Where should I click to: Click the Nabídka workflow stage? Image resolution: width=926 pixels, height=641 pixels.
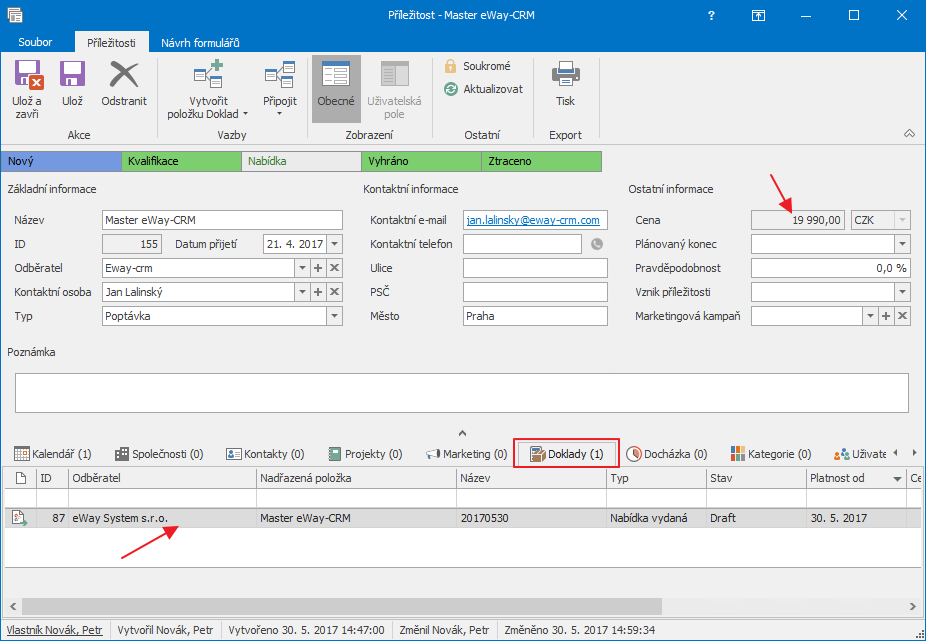click(301, 161)
